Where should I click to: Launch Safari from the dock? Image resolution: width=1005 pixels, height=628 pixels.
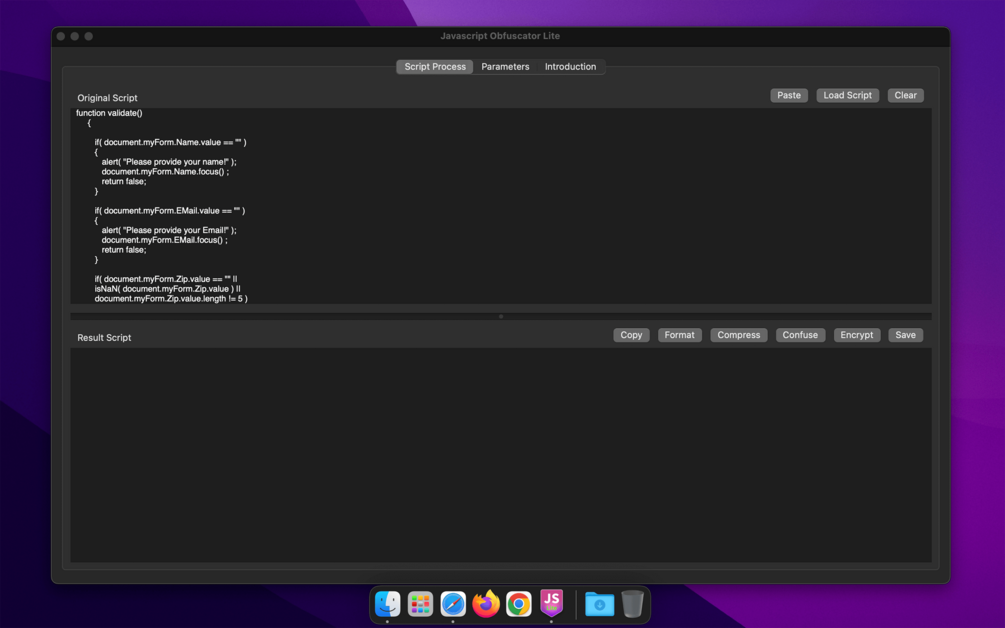tap(453, 604)
